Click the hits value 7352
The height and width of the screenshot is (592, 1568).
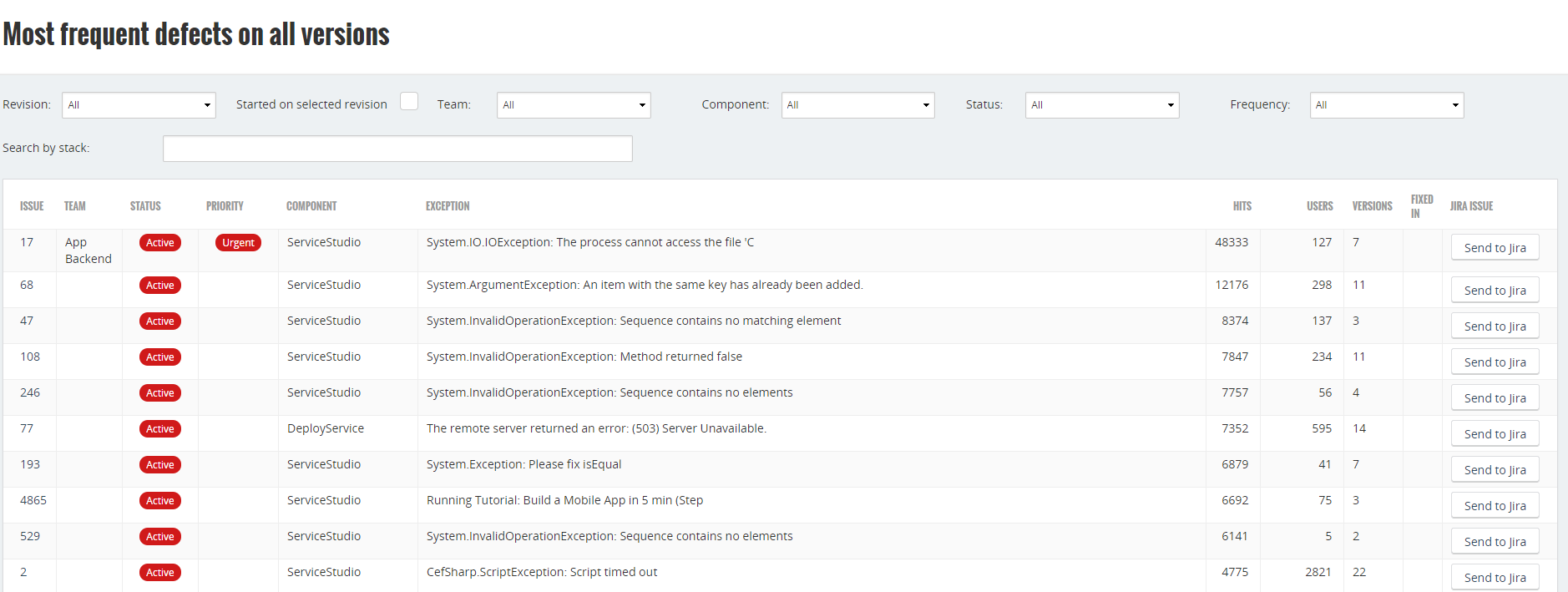pyautogui.click(x=1235, y=428)
